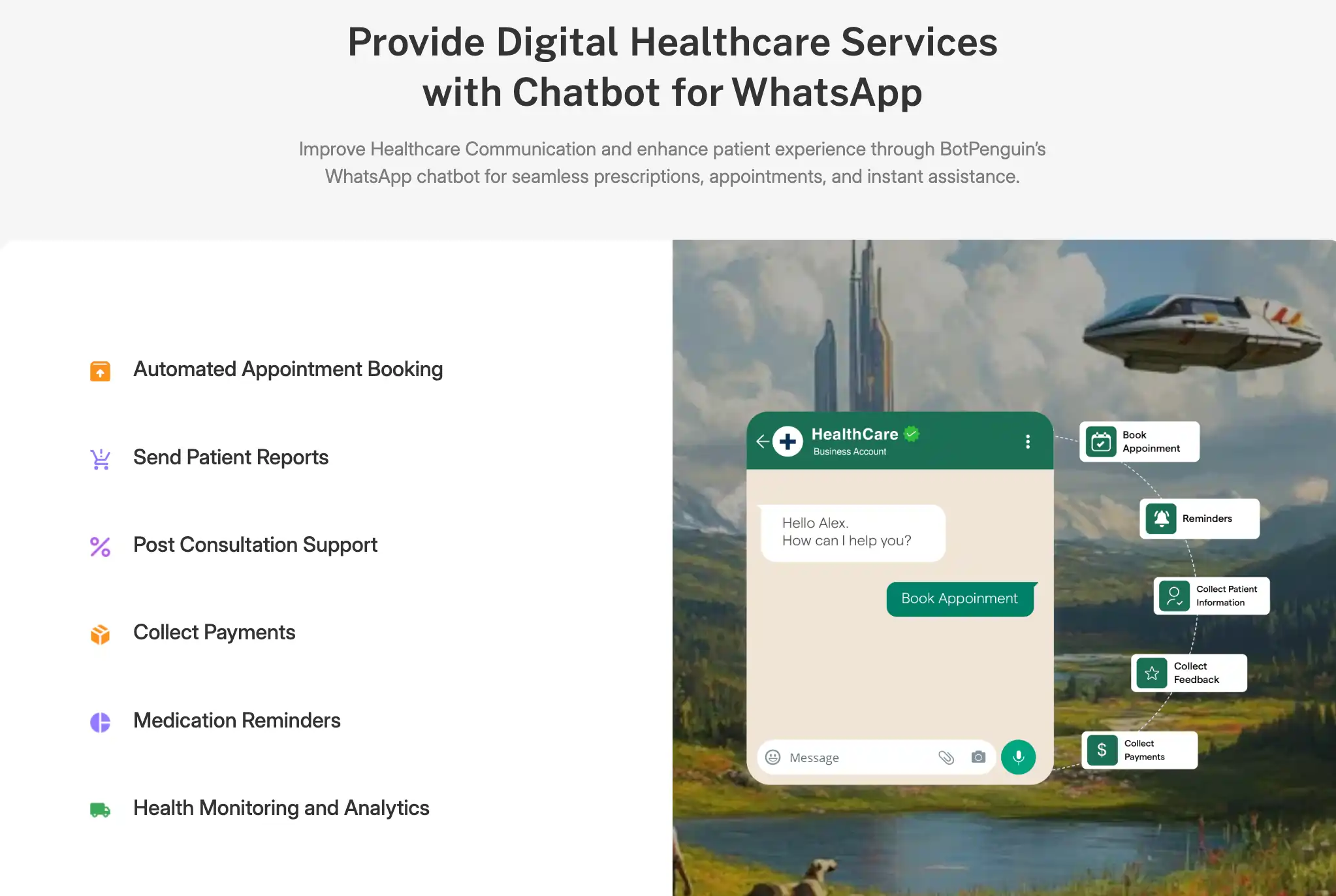The width and height of the screenshot is (1336, 896).
Task: Select the Collect Payments menu item
Action: tap(214, 632)
